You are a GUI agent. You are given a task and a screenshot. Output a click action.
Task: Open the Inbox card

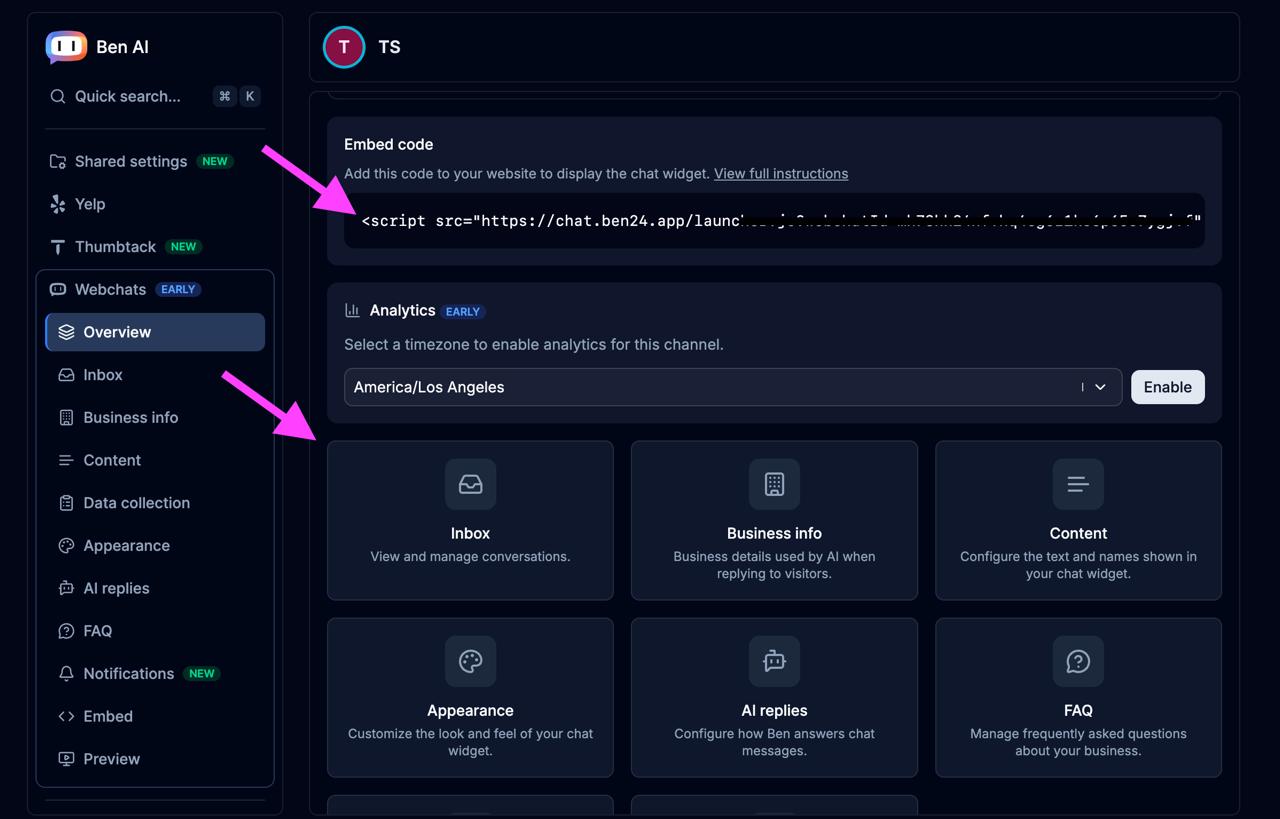[x=470, y=520]
